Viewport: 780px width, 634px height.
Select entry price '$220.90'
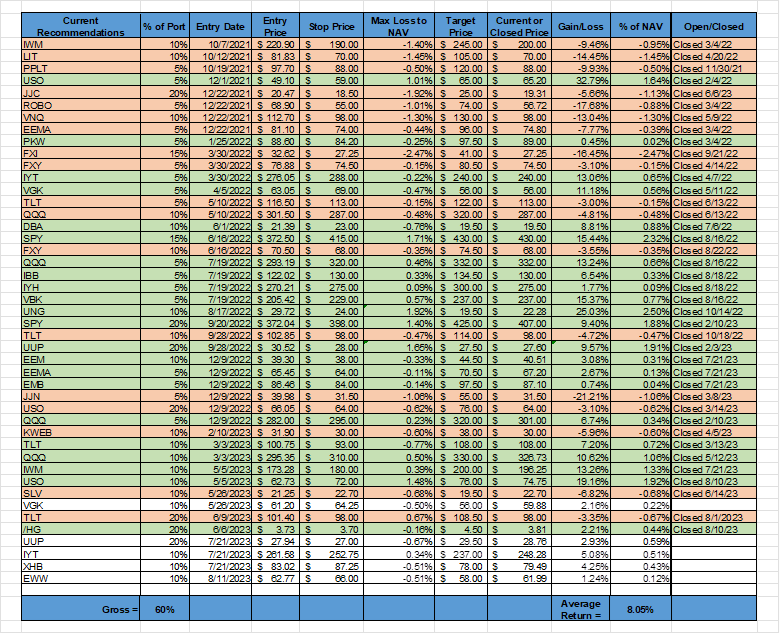pyautogui.click(x=276, y=44)
